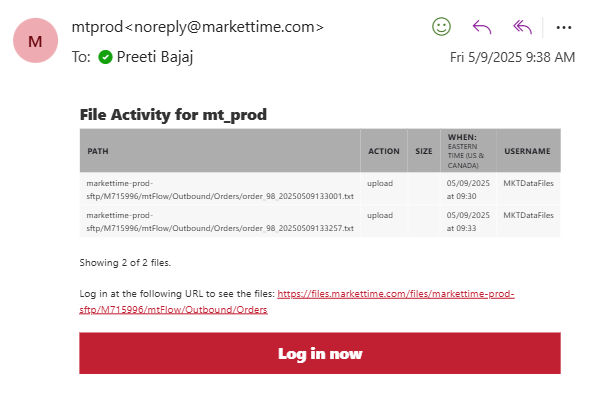The width and height of the screenshot is (591, 394).
Task: Click the ACTION column header
Action: (384, 151)
